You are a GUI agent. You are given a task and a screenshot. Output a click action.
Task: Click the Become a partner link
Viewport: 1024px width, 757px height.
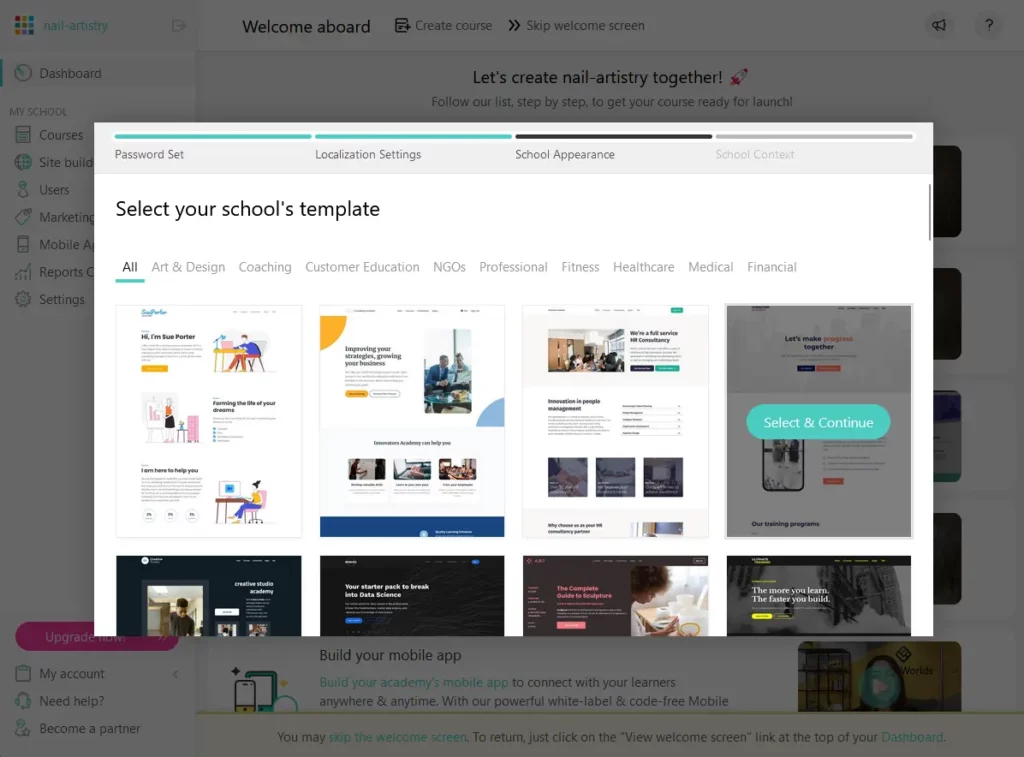tap(88, 728)
